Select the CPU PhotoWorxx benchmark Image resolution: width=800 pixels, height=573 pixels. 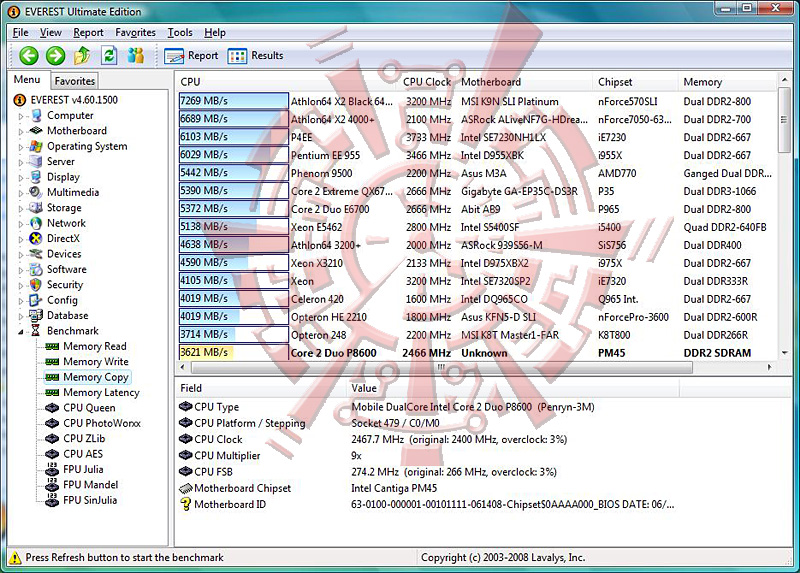coord(102,423)
